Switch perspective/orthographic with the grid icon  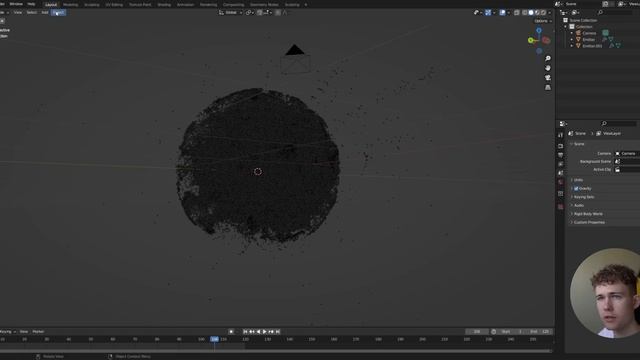point(548,87)
